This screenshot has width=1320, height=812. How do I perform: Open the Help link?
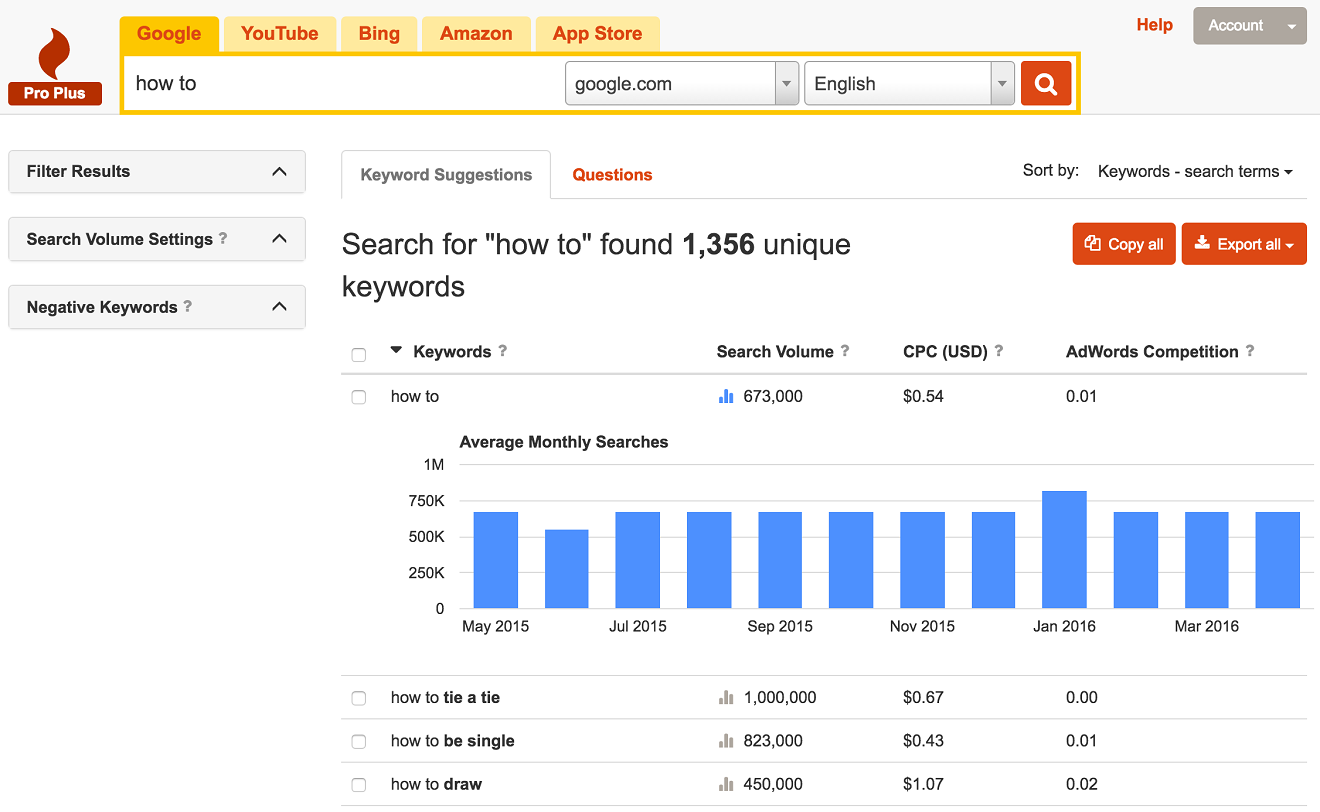coord(1154,25)
